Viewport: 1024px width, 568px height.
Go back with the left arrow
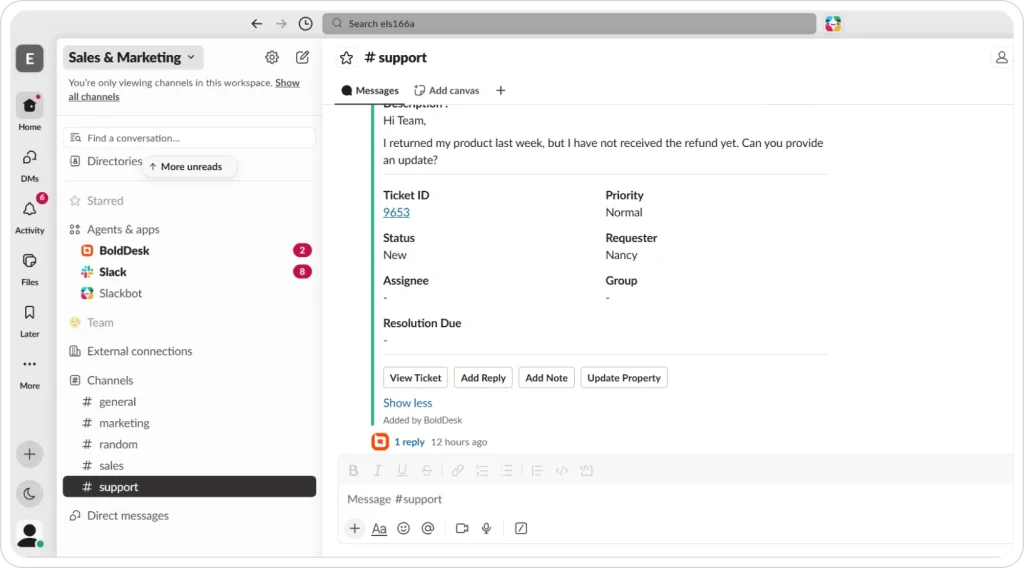[x=257, y=24]
